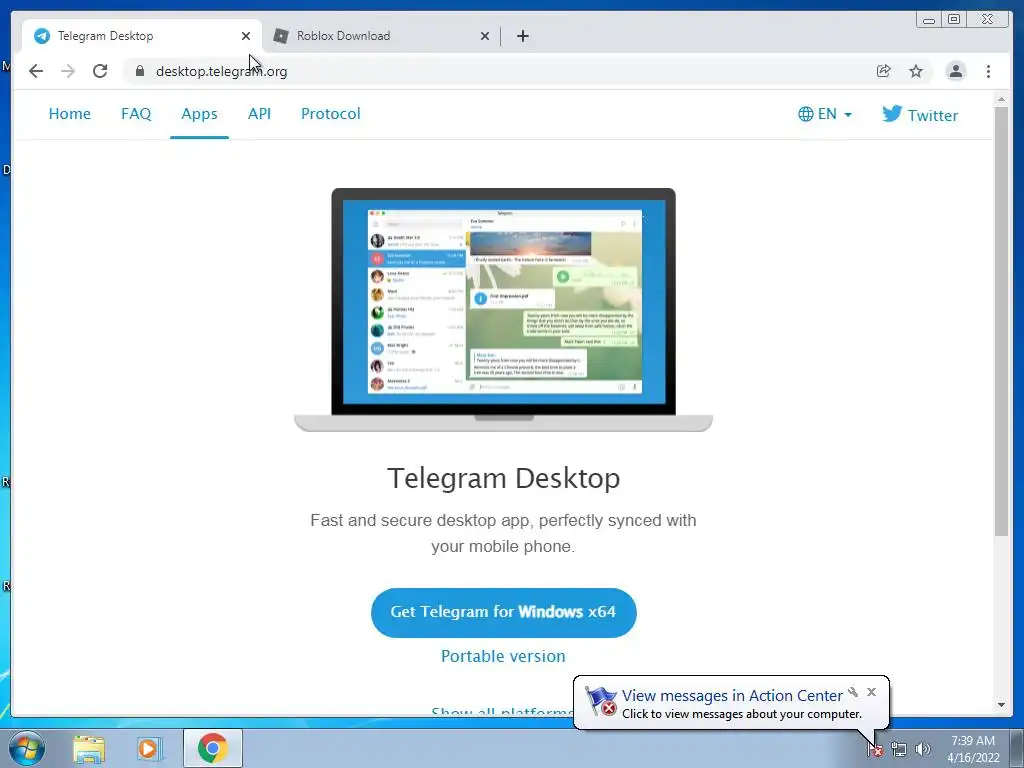
Task: Switch to the Roblox Download tab
Action: 381,36
